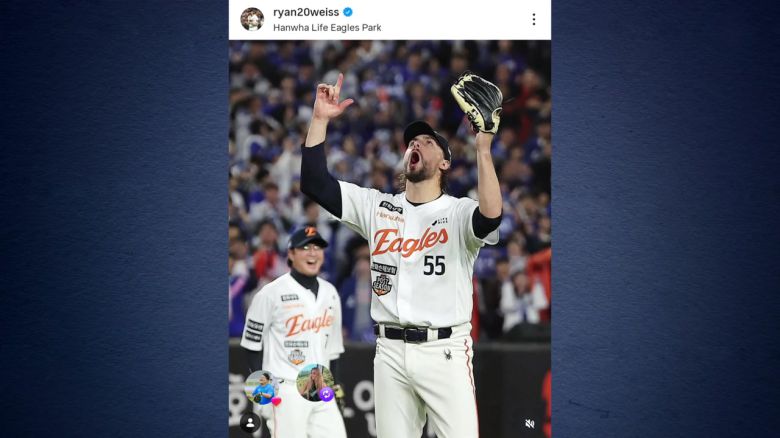The width and height of the screenshot is (780, 438).
Task: Open the three-dot more options menu
Action: [x=534, y=19]
